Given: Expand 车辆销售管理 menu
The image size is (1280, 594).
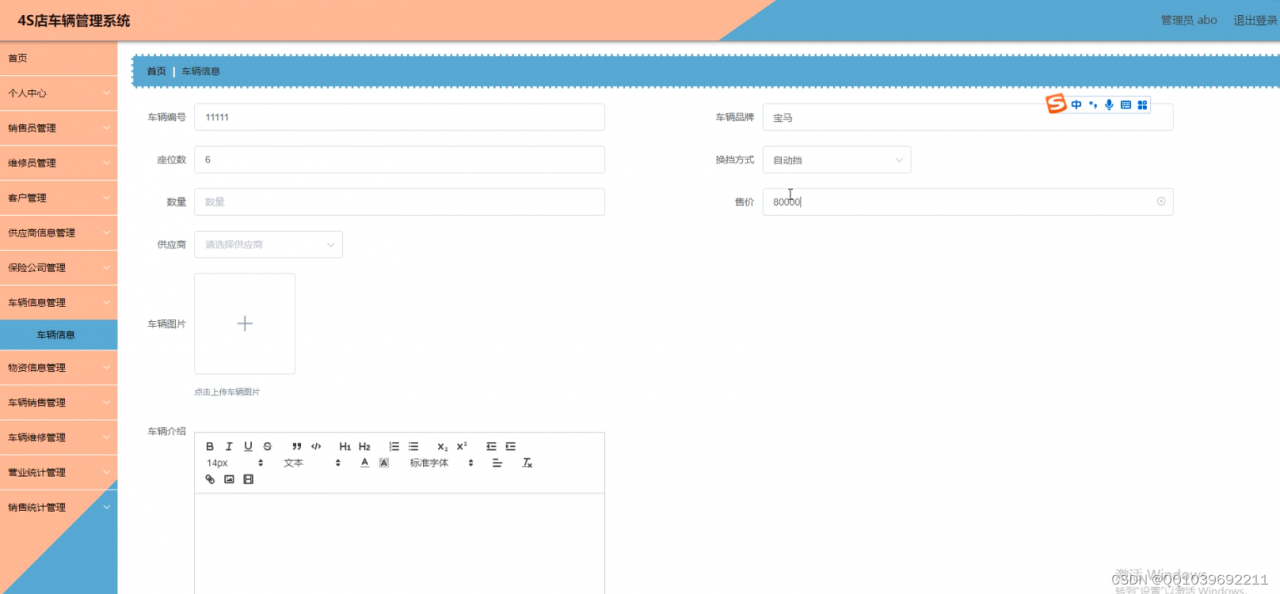Looking at the screenshot, I should pos(58,402).
